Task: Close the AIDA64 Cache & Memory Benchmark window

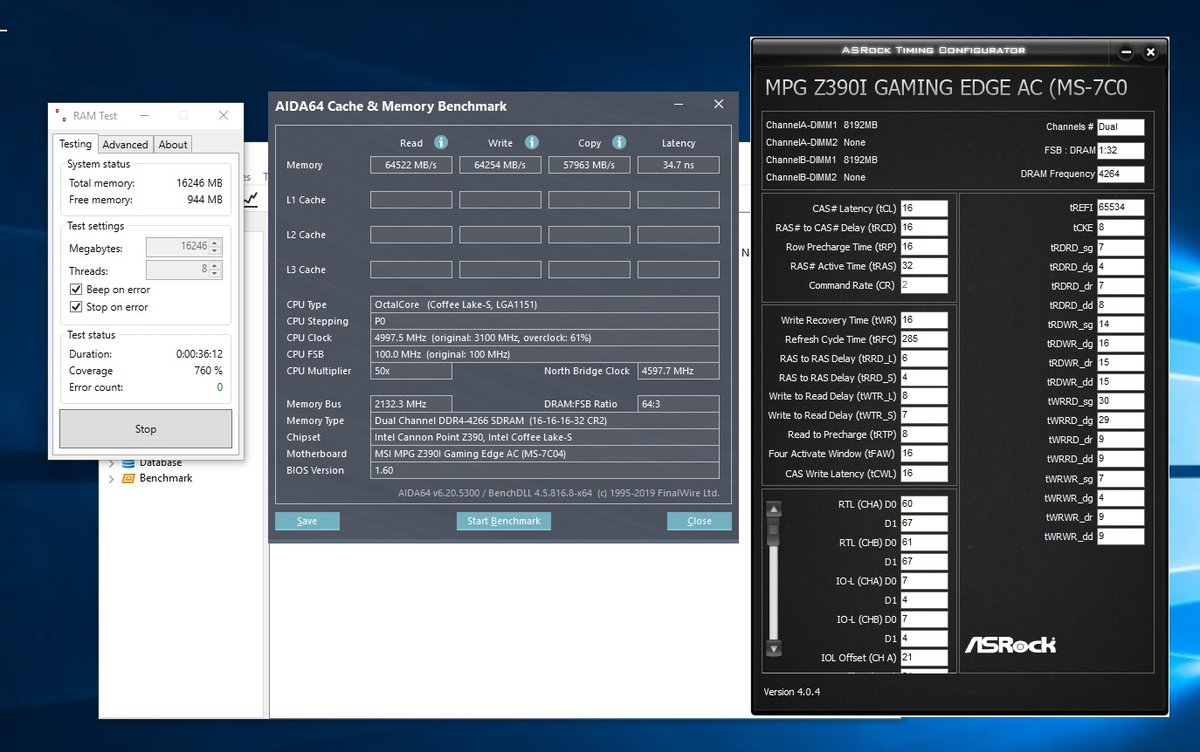Action: point(718,104)
